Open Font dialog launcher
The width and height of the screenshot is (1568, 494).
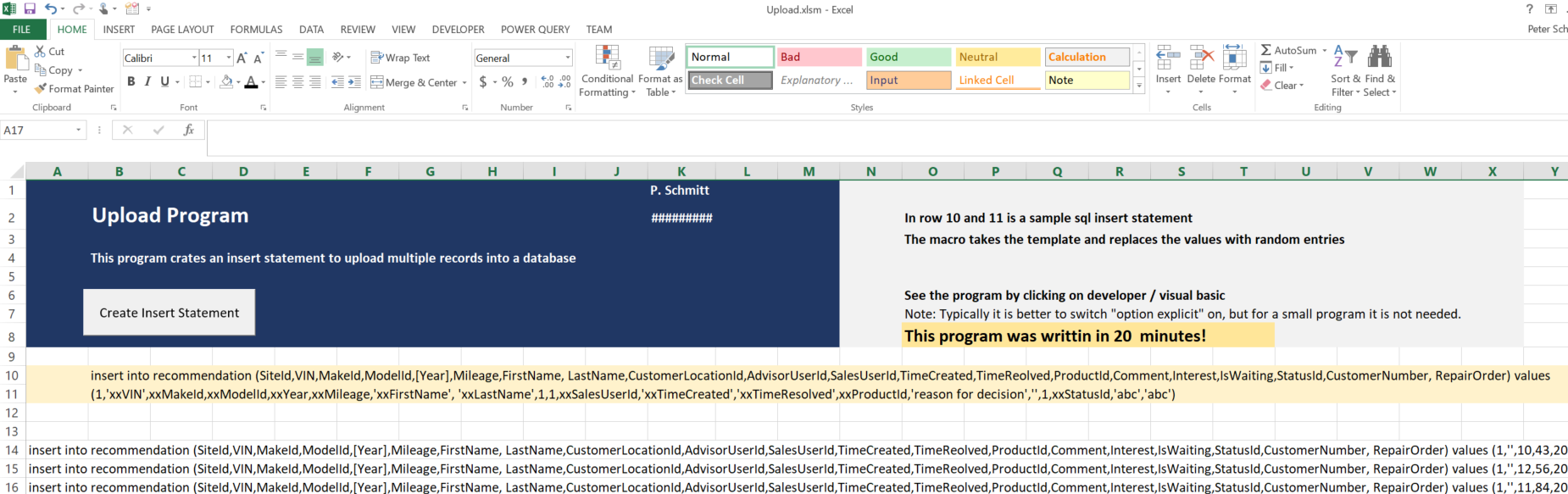(x=263, y=108)
